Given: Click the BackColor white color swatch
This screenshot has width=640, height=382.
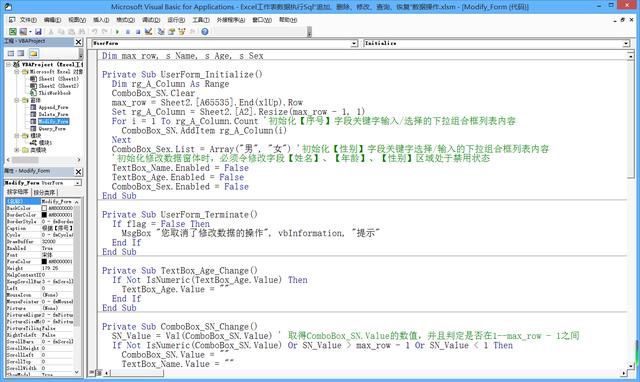Looking at the screenshot, I should [x=44, y=208].
